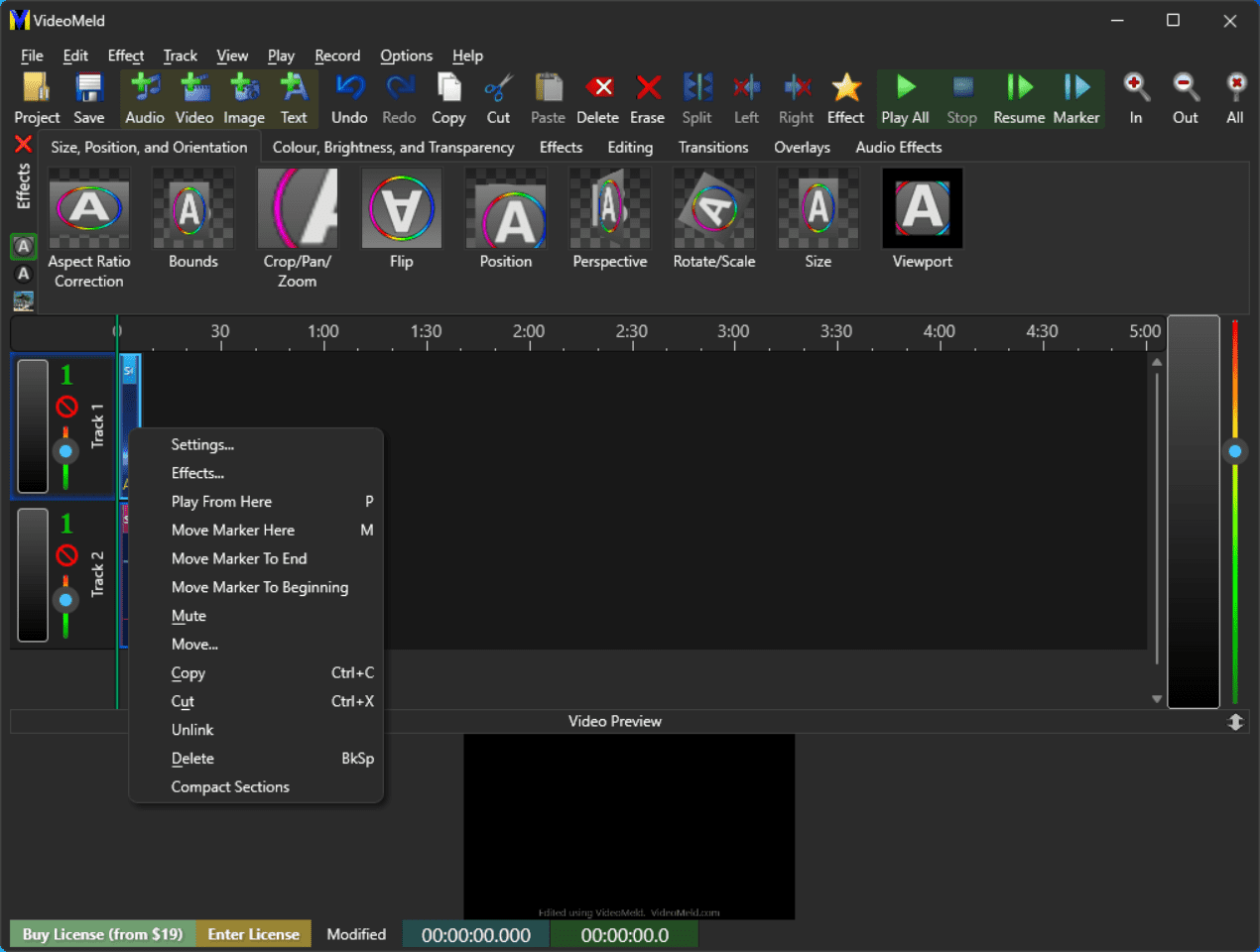The height and width of the screenshot is (952, 1260).
Task: Click the Stop playback button
Action: coord(961,98)
